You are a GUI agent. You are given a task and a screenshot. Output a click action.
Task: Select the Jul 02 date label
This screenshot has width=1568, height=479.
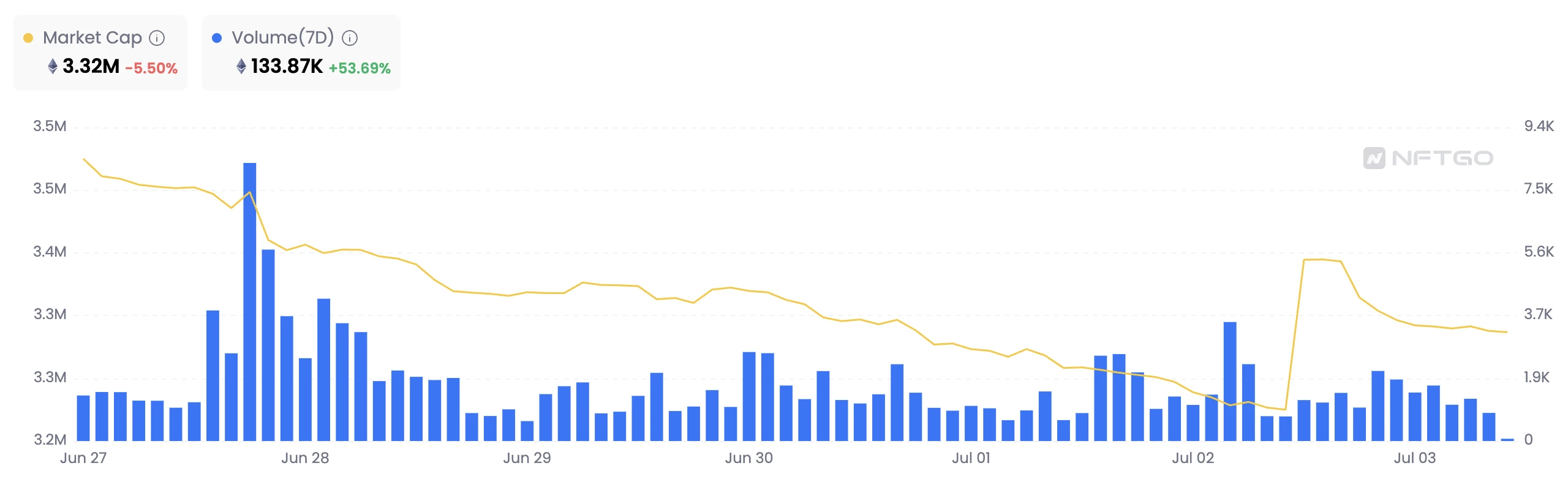pos(1193,458)
